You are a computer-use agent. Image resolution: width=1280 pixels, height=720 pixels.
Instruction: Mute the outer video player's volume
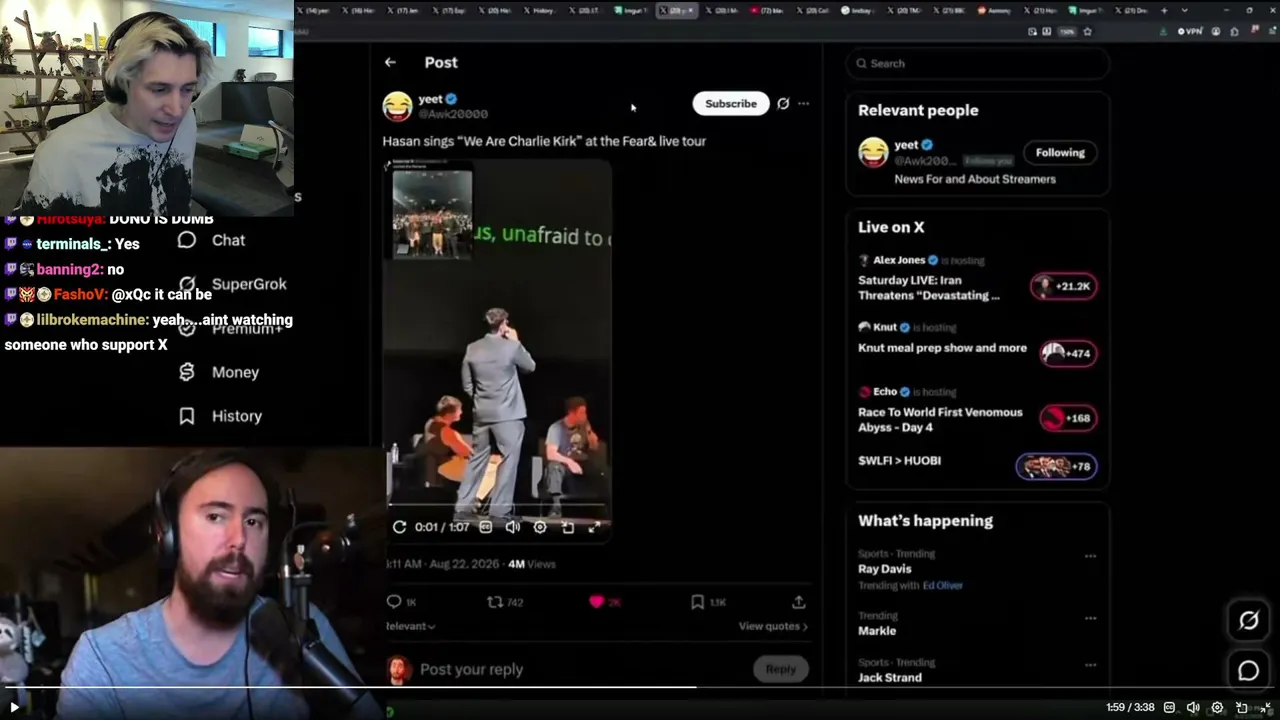[x=1193, y=707]
